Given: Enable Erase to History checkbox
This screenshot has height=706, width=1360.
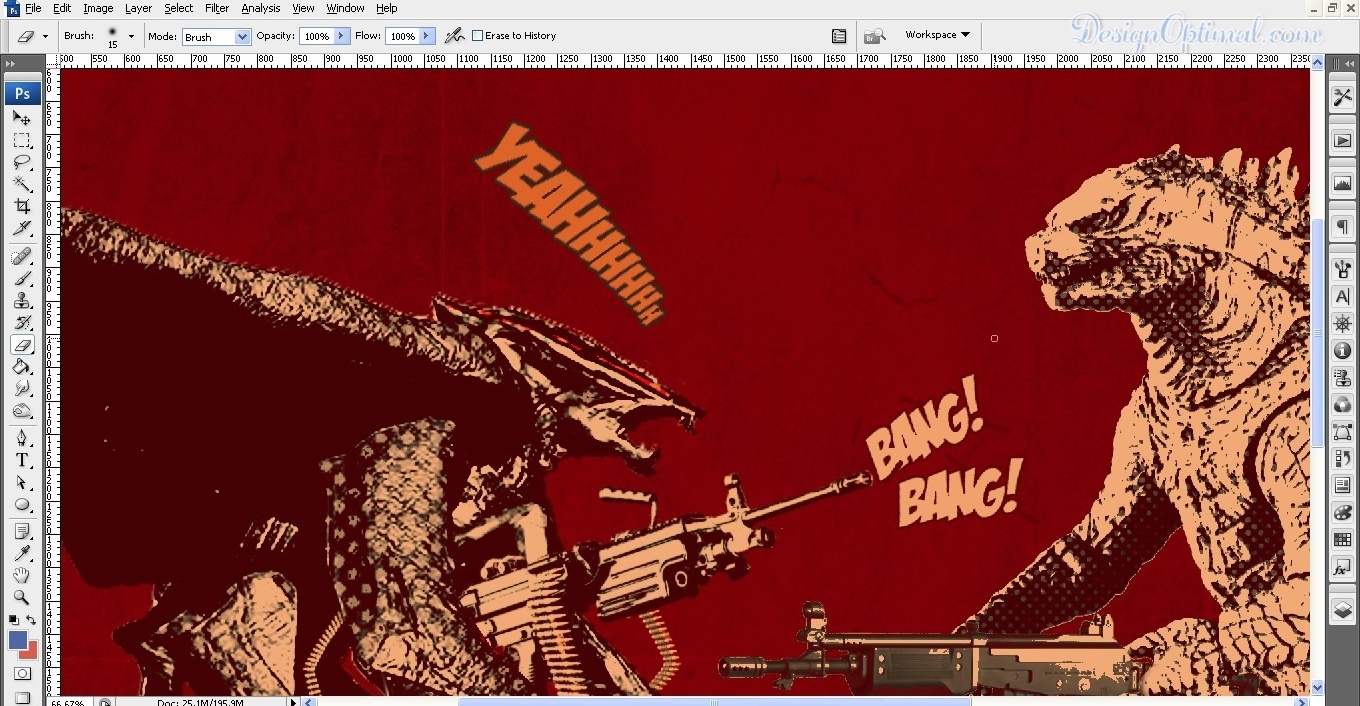Looking at the screenshot, I should point(477,36).
